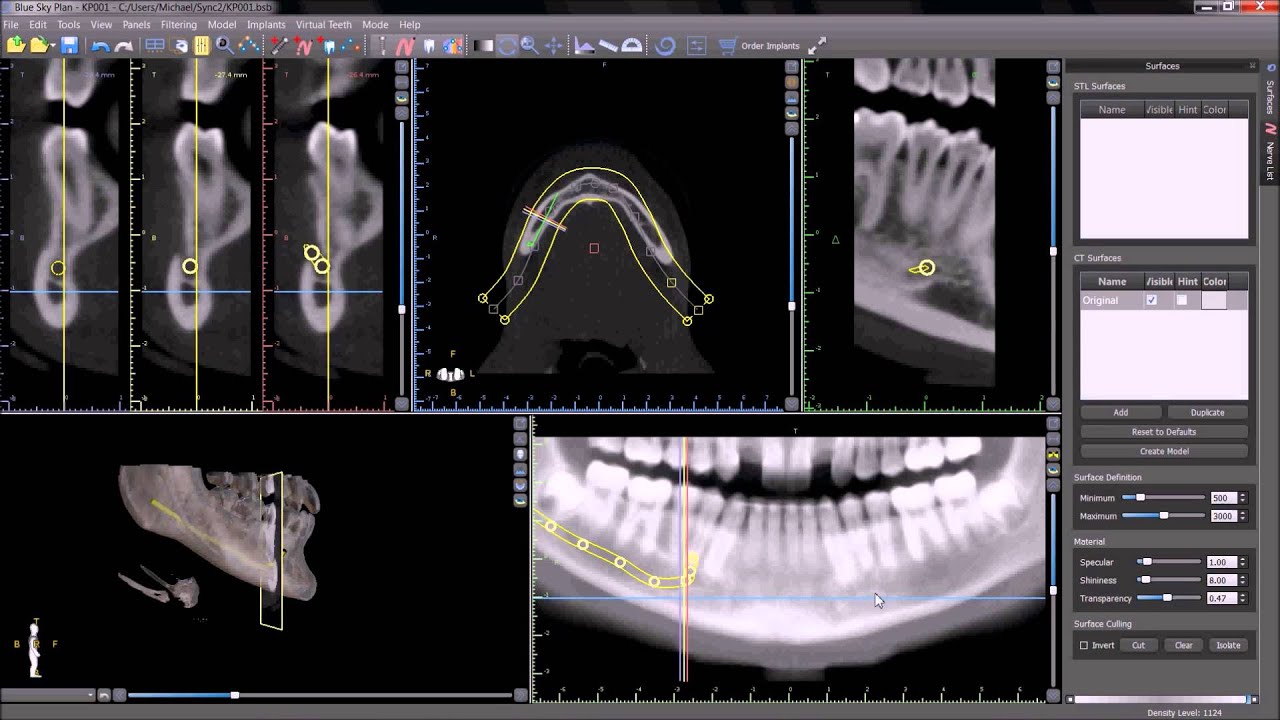Viewport: 1280px width, 720px height.
Task: Click the shopping cart Order Implants icon
Action: point(727,45)
